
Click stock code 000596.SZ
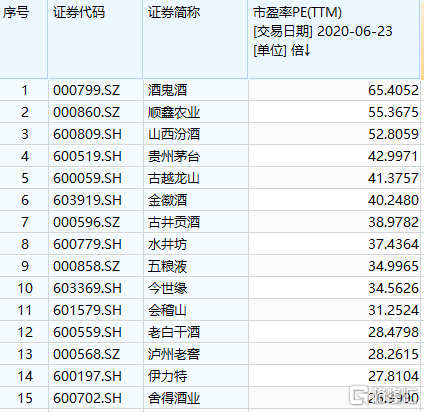[x=86, y=222]
